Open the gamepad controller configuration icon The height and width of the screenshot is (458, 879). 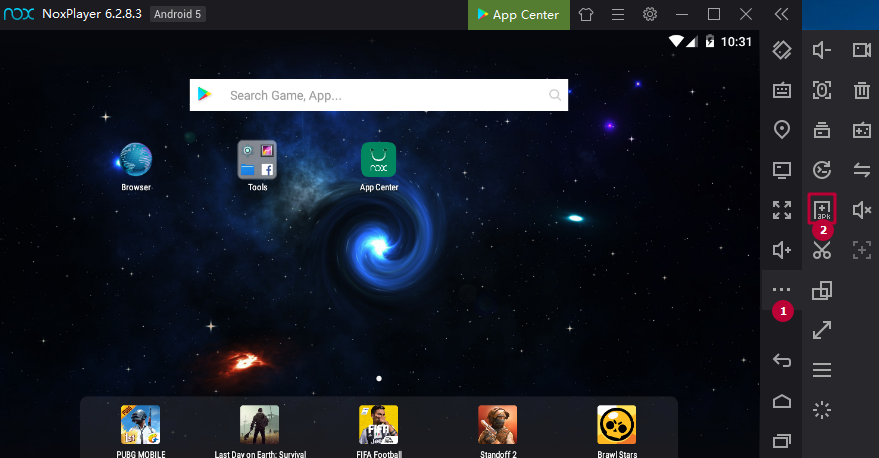point(862,129)
